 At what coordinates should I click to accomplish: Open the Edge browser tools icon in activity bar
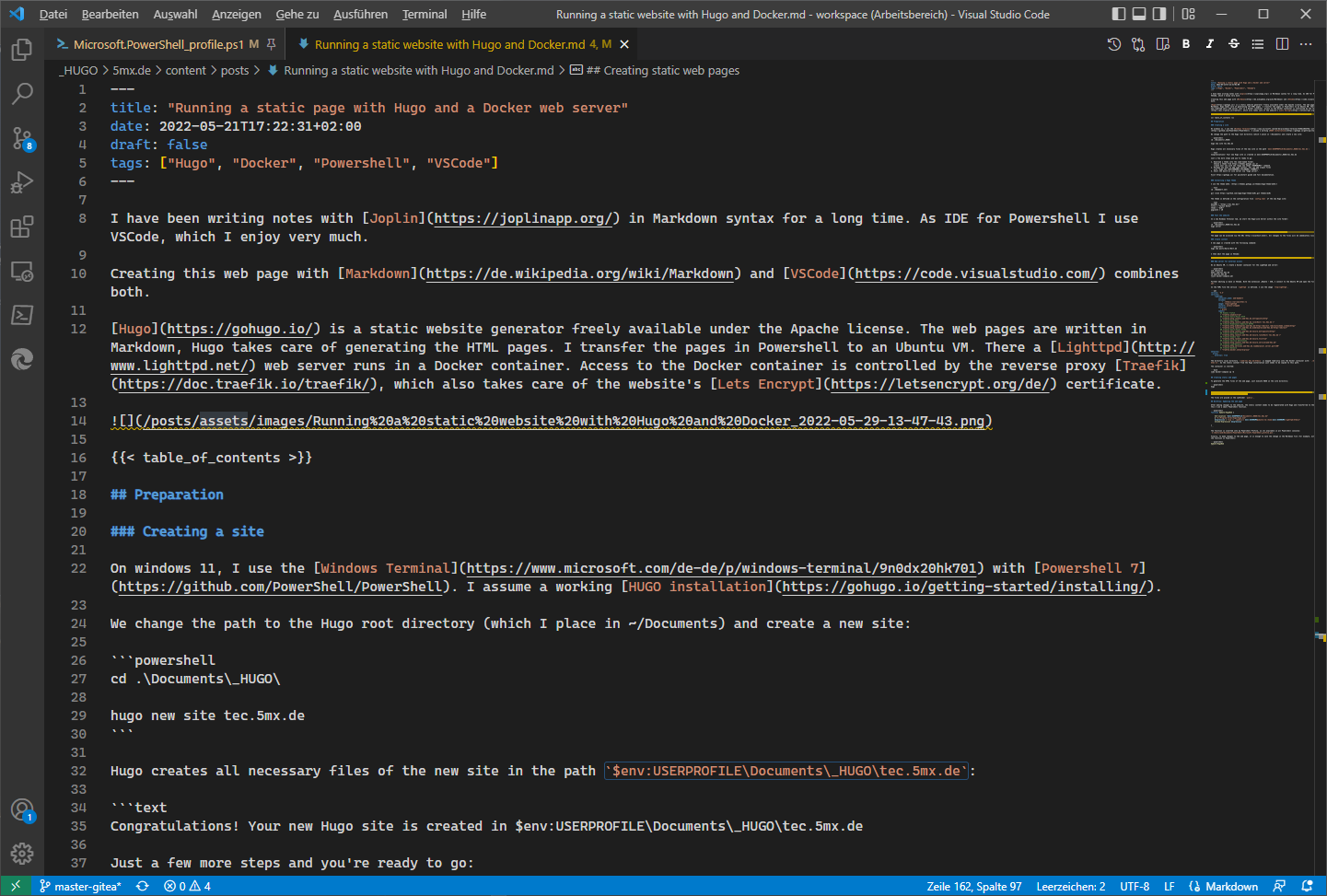pos(22,359)
